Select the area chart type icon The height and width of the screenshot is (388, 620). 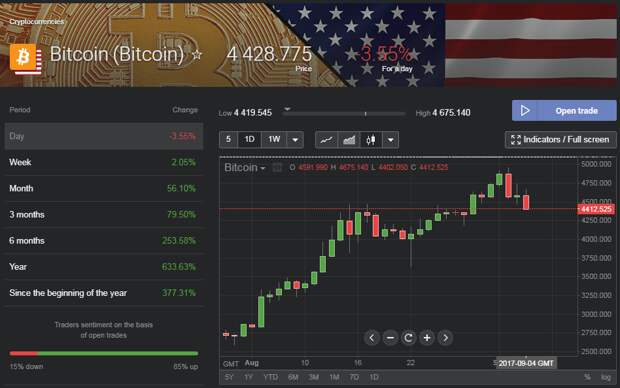[349, 140]
